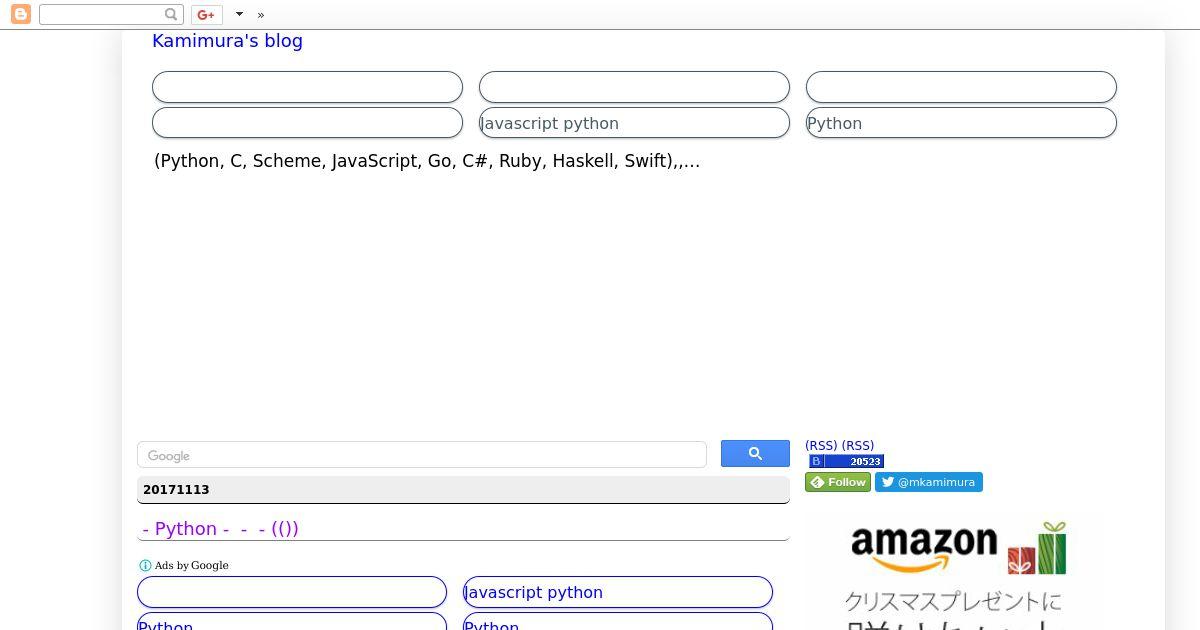
Task: Open the first (RSS) feed link
Action: click(x=821, y=446)
